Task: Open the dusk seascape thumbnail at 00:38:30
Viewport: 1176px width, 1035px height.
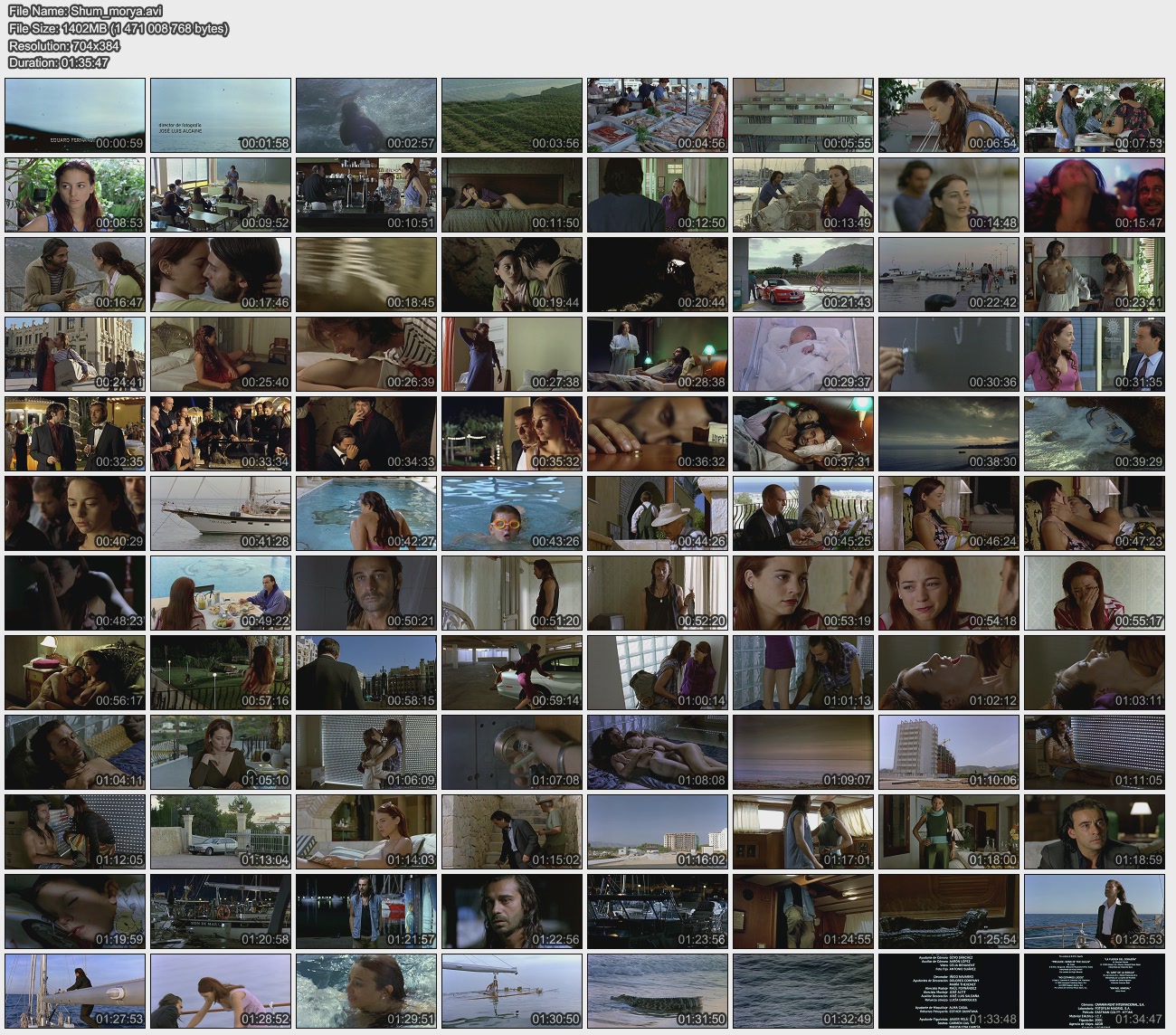Action: pyautogui.click(x=949, y=433)
